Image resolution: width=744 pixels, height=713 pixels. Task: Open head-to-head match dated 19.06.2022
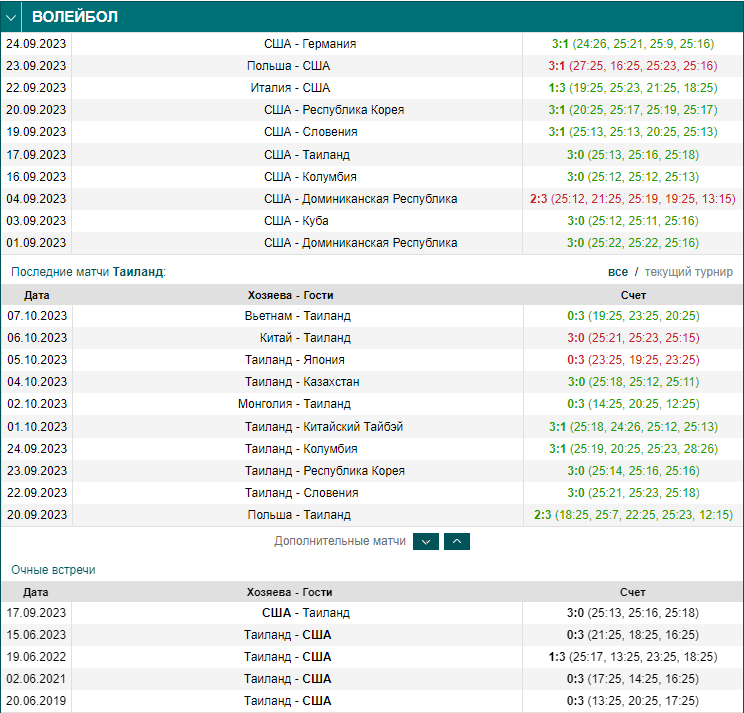click(x=372, y=657)
